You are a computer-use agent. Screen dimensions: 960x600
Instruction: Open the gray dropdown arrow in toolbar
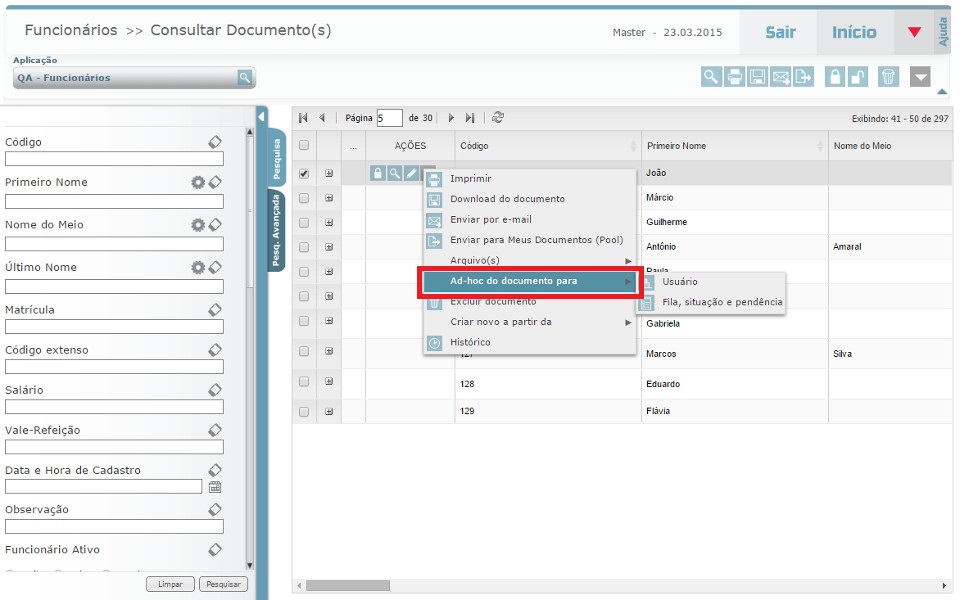tap(920, 77)
